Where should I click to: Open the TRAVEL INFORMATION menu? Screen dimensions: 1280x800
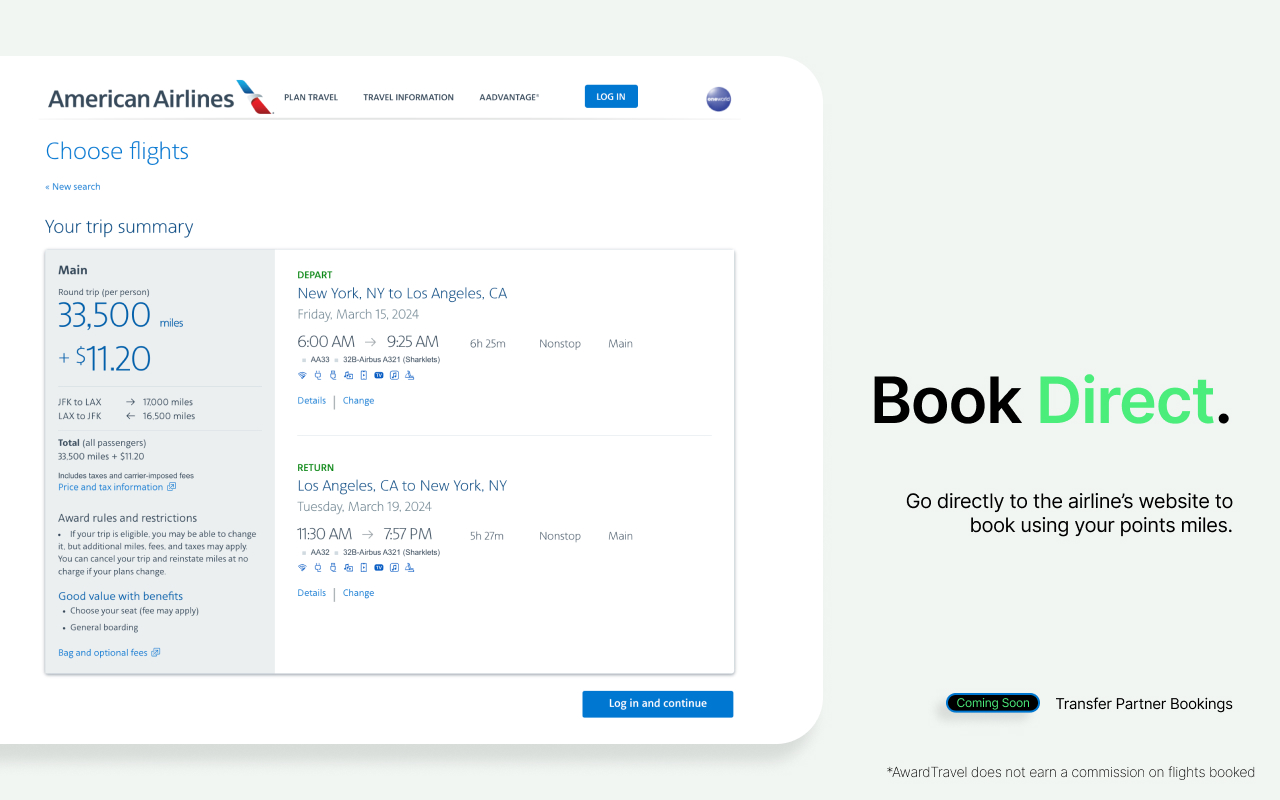[x=408, y=97]
